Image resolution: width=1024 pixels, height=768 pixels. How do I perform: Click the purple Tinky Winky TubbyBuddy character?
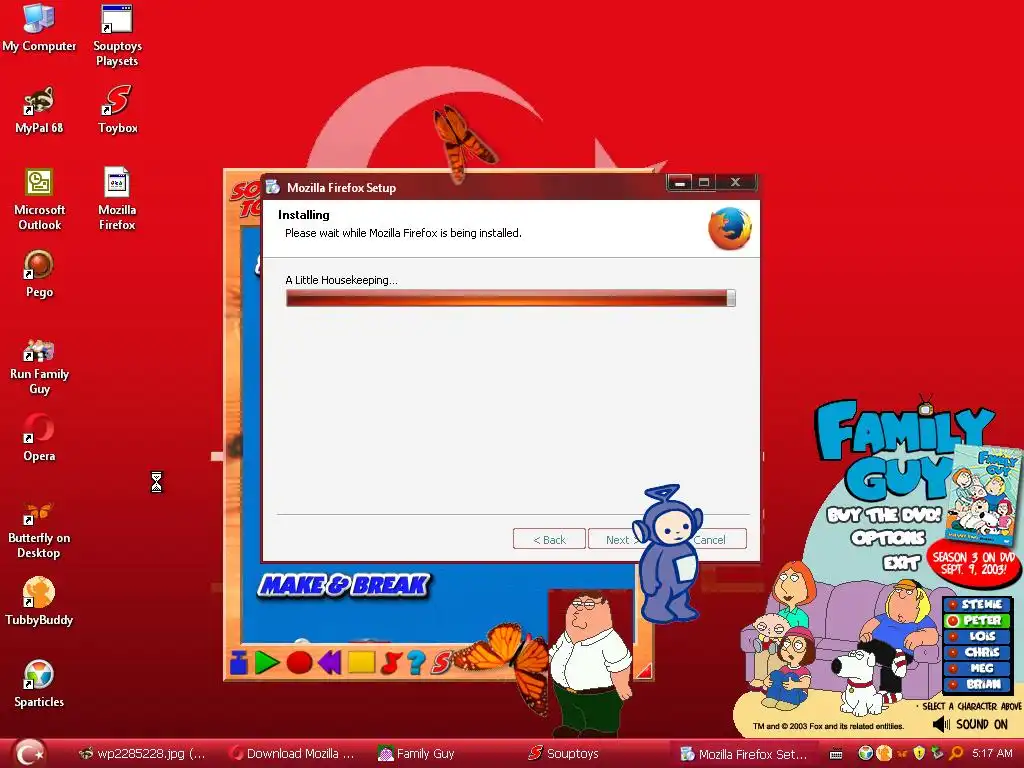pos(667,553)
